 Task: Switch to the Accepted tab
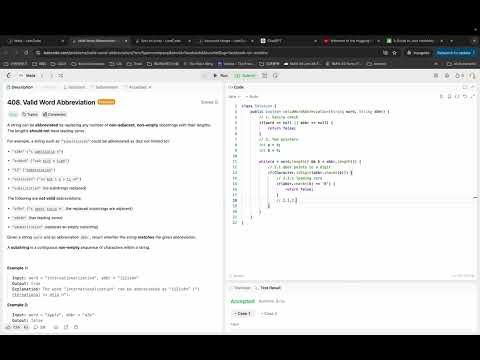[x=137, y=87]
